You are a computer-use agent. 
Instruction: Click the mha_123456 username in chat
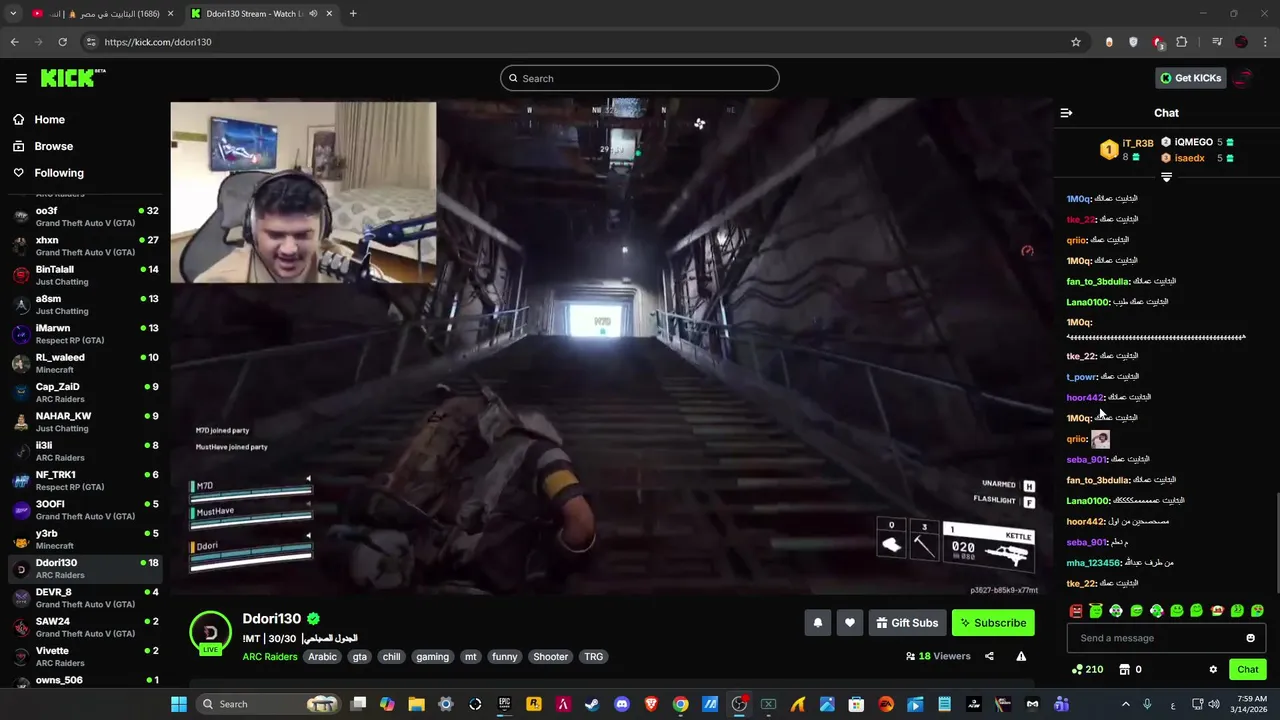pos(1094,563)
